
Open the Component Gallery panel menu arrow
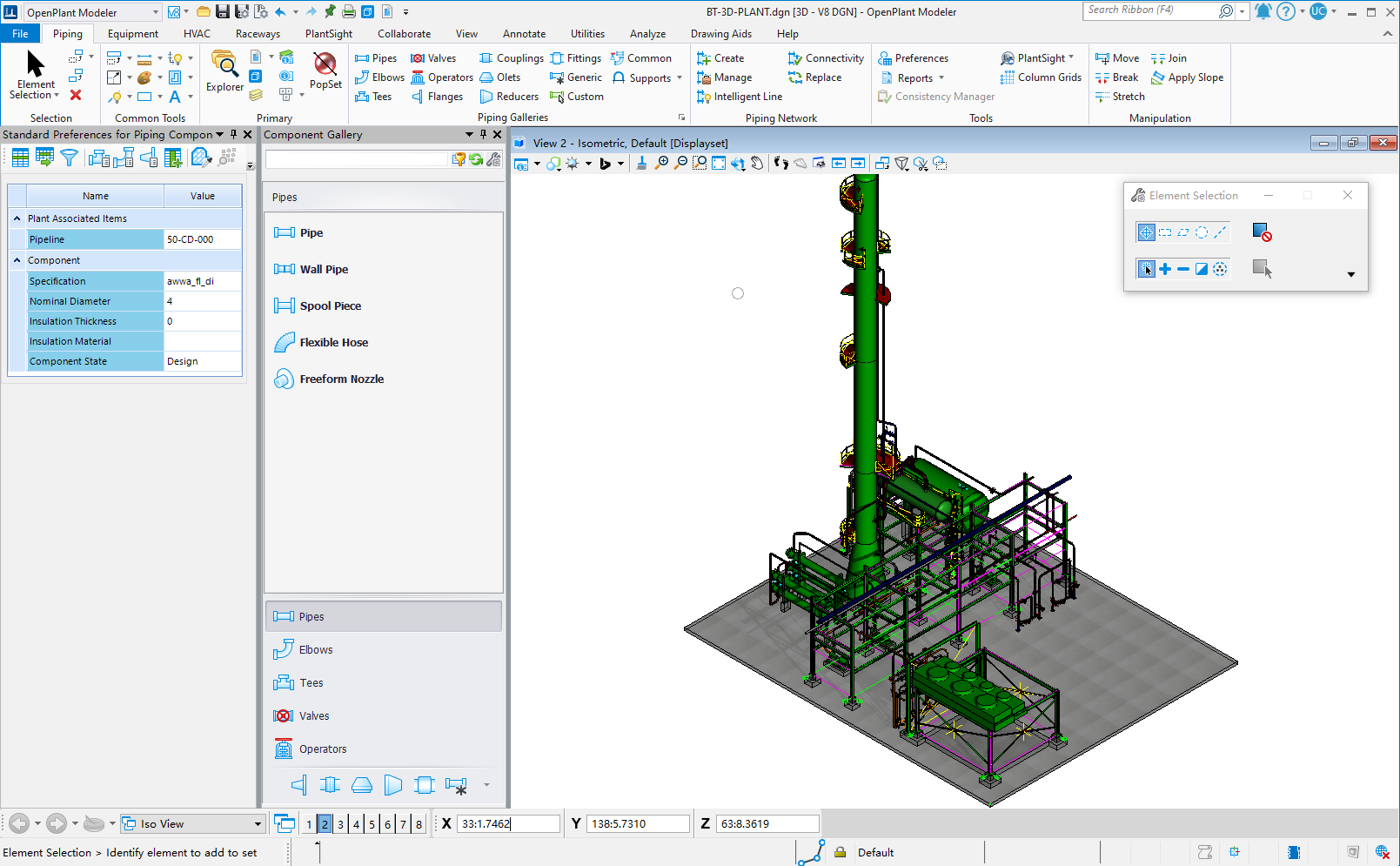coord(469,135)
